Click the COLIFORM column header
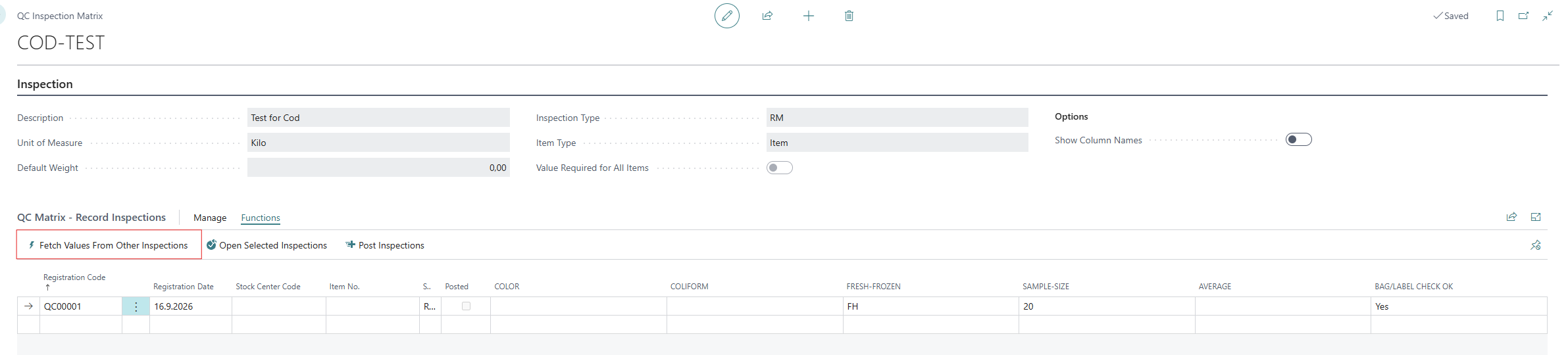1568x355 pixels. click(x=690, y=287)
